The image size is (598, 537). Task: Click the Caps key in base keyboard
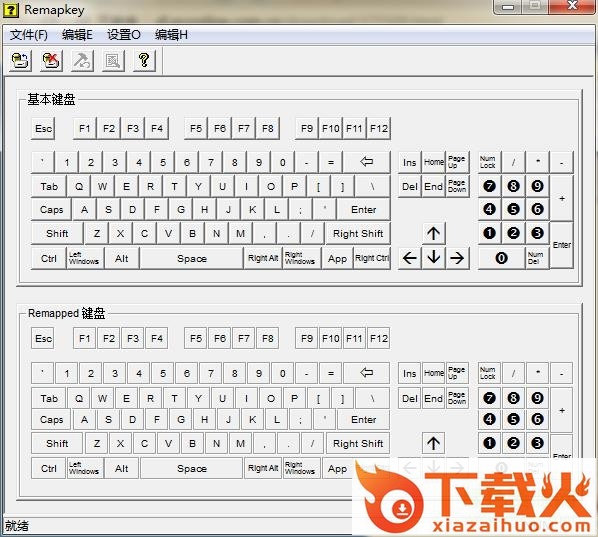51,210
